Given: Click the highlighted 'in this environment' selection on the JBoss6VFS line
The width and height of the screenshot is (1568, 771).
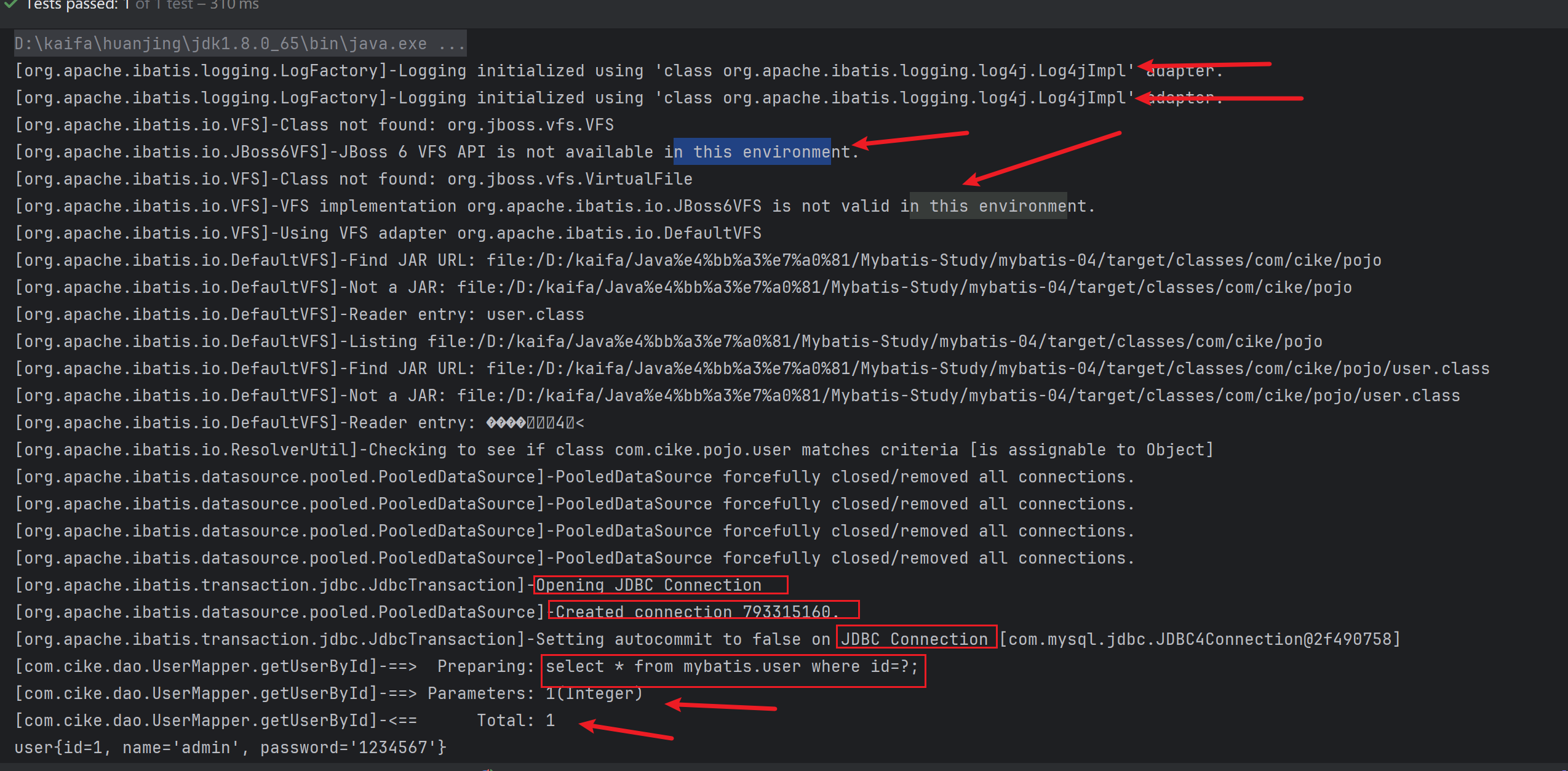Looking at the screenshot, I should (752, 152).
